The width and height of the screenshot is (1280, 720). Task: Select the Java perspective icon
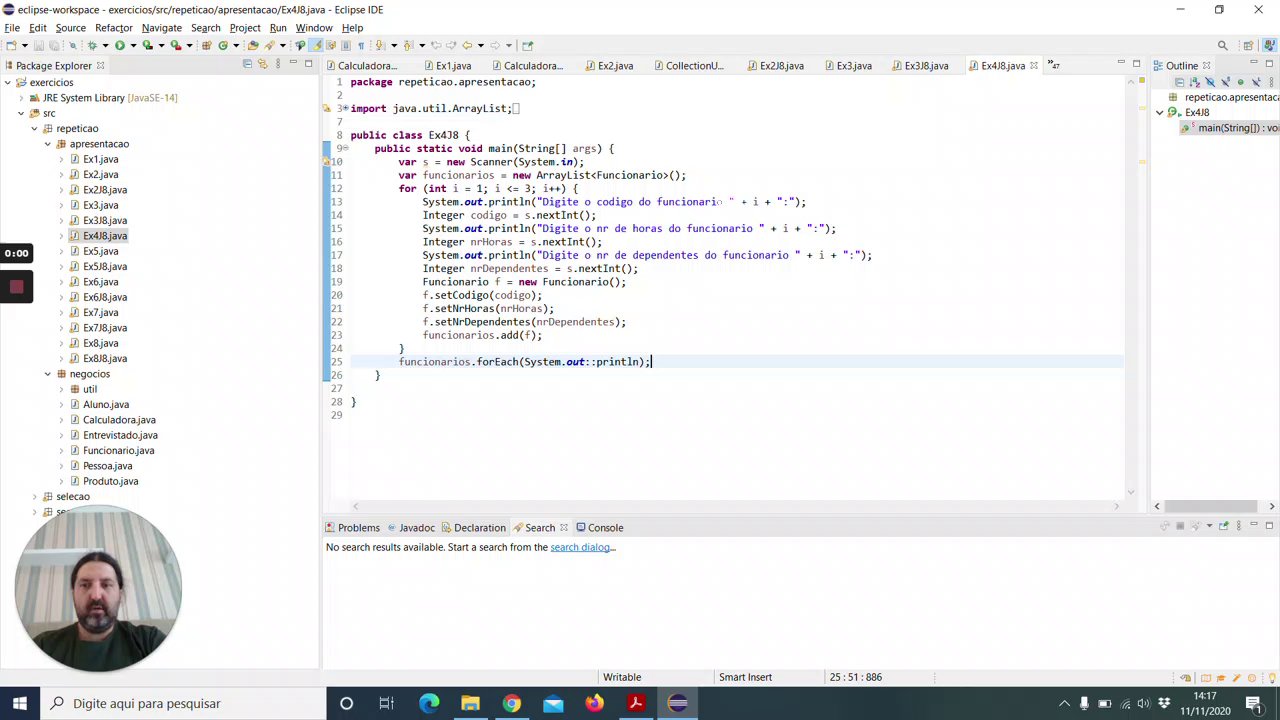(x=1271, y=45)
